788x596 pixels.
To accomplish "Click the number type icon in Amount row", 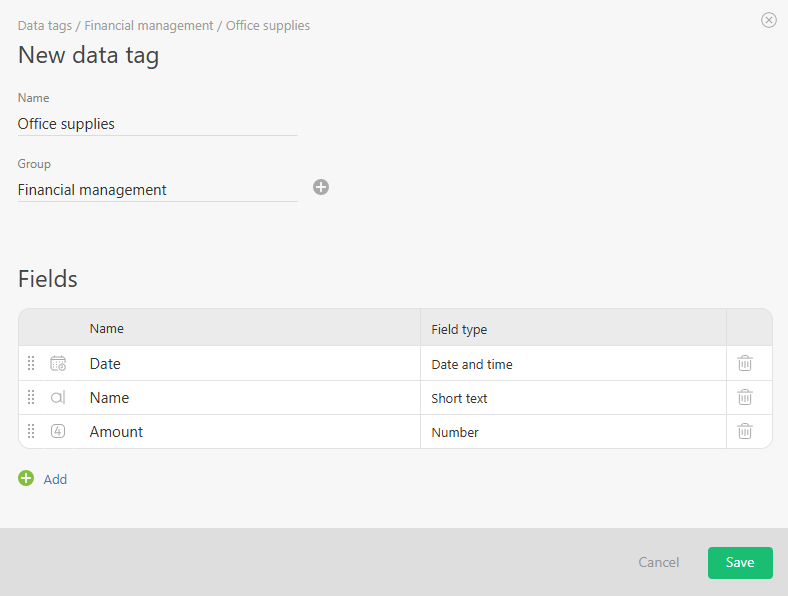I will 58,432.
